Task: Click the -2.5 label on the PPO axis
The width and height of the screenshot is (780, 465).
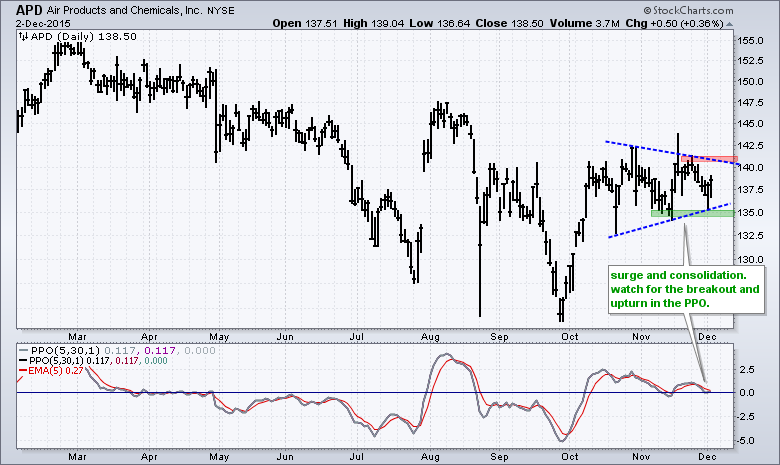Action: [x=745, y=416]
